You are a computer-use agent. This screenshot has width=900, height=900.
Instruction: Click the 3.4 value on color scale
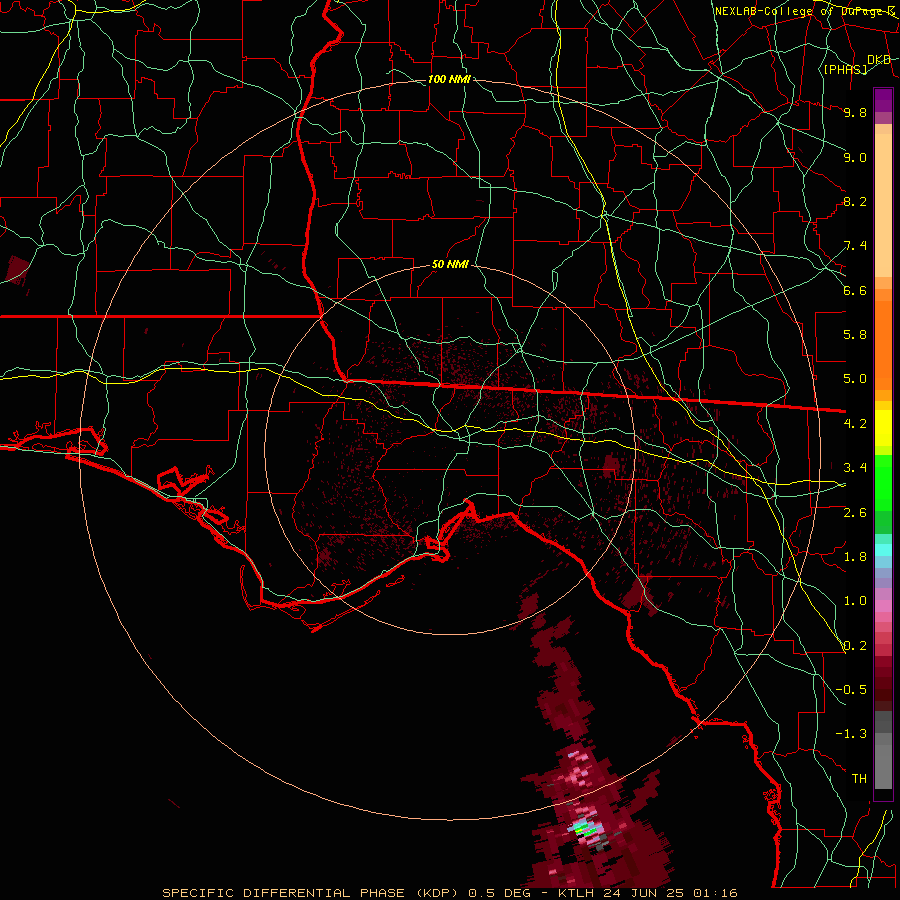(855, 468)
